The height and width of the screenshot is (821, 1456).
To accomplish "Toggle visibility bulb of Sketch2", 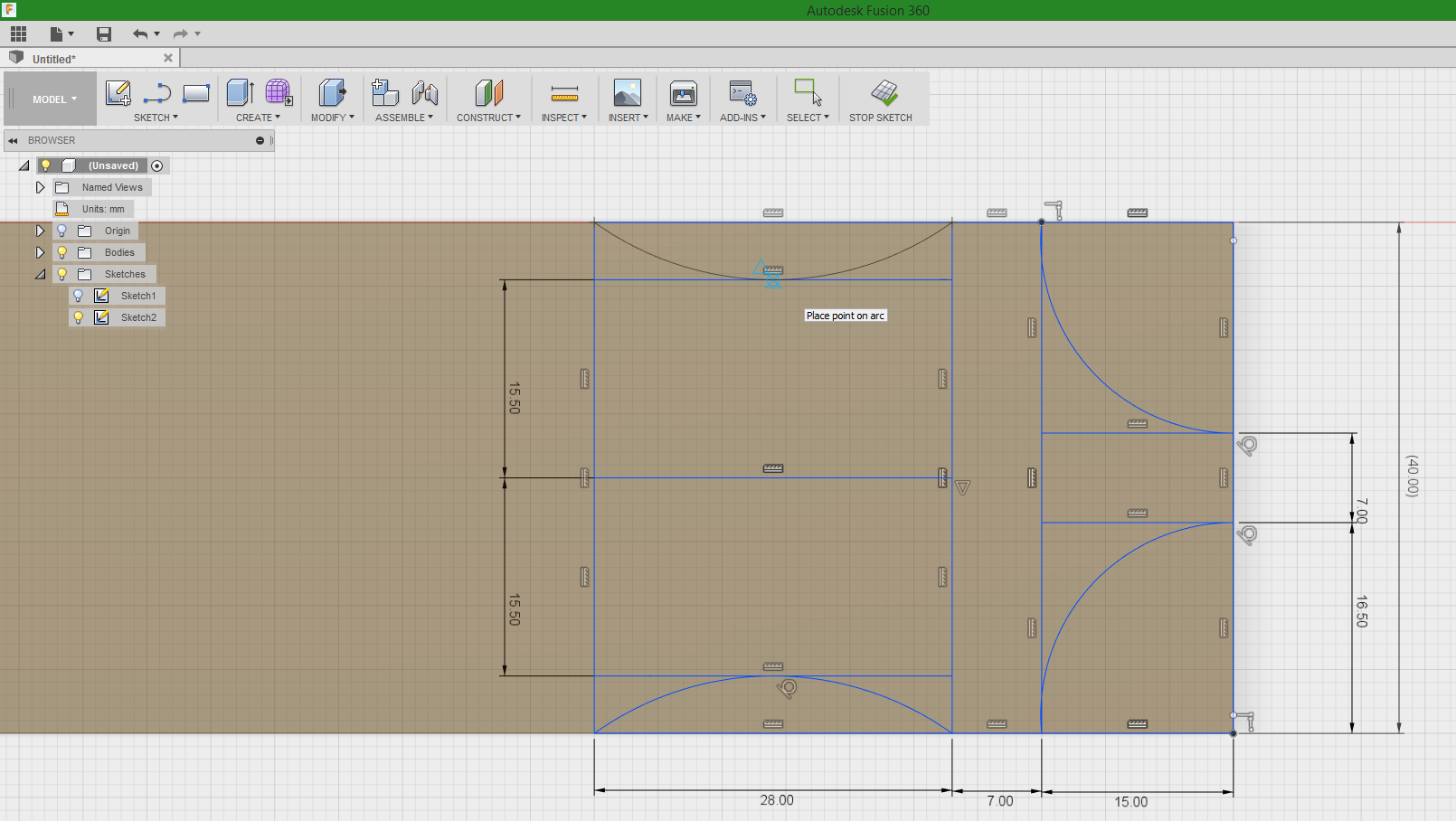I will pos(79,317).
